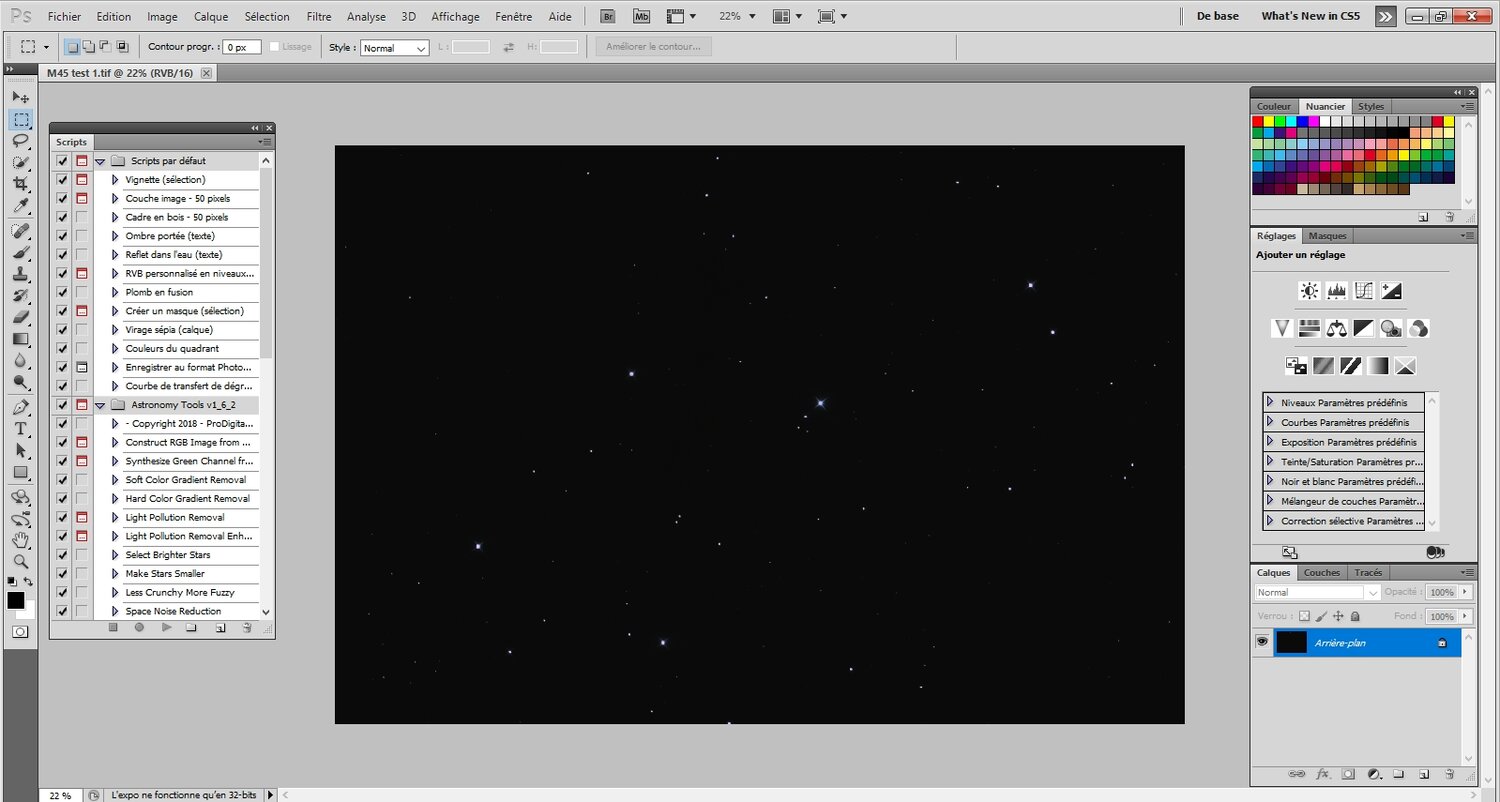Select the Crop tool
Viewport: 1500px width, 802px height.
[20, 185]
